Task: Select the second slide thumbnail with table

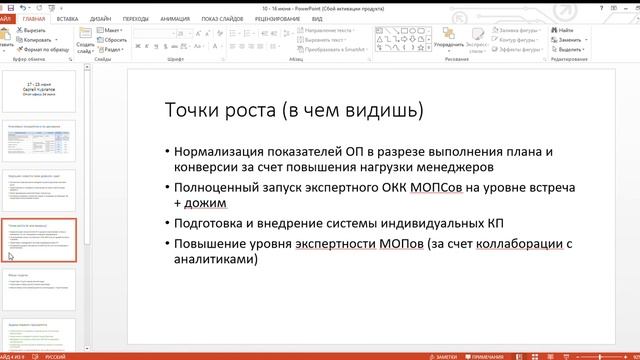Action: point(39,141)
